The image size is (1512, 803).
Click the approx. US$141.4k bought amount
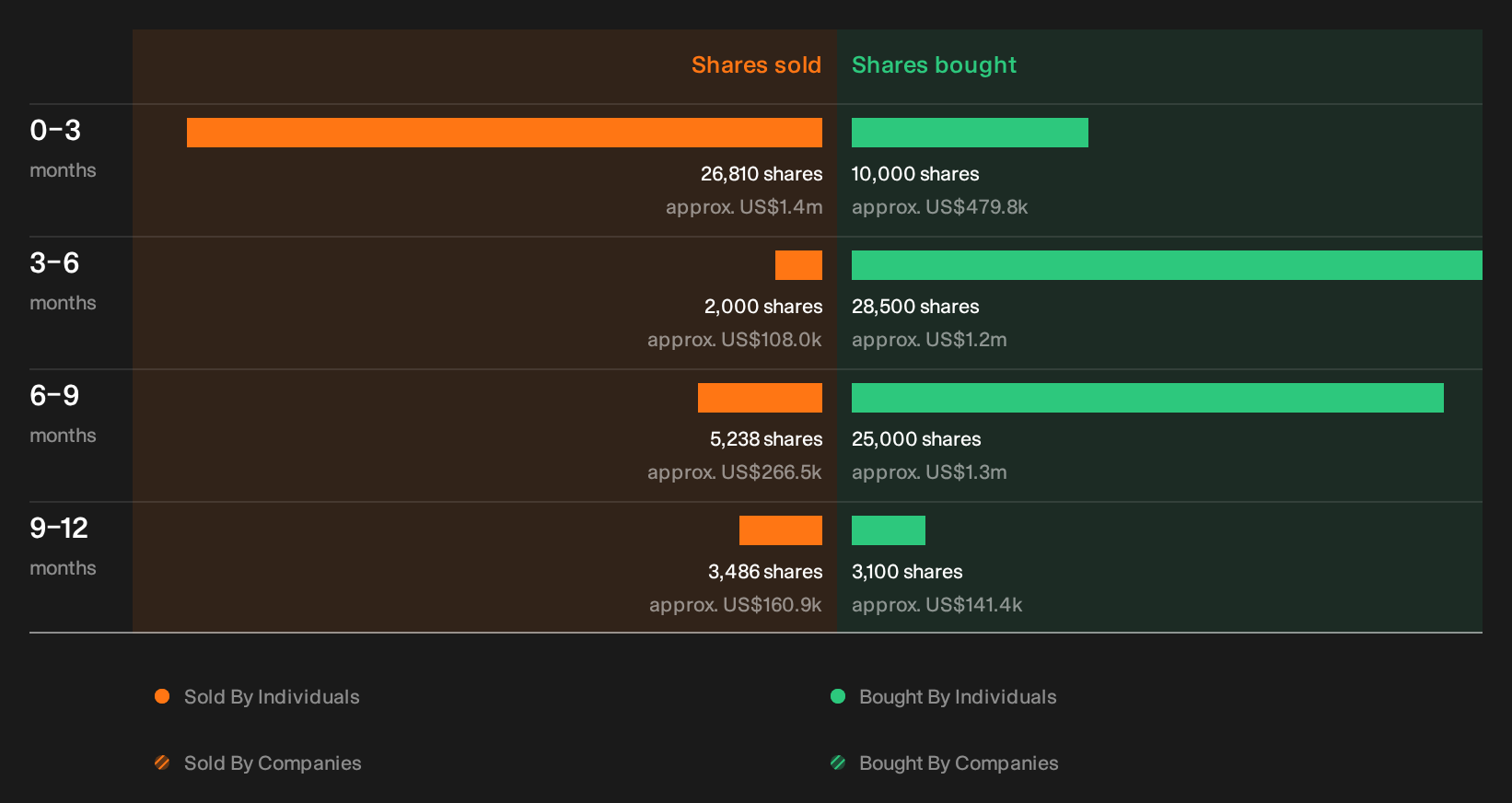click(936, 605)
